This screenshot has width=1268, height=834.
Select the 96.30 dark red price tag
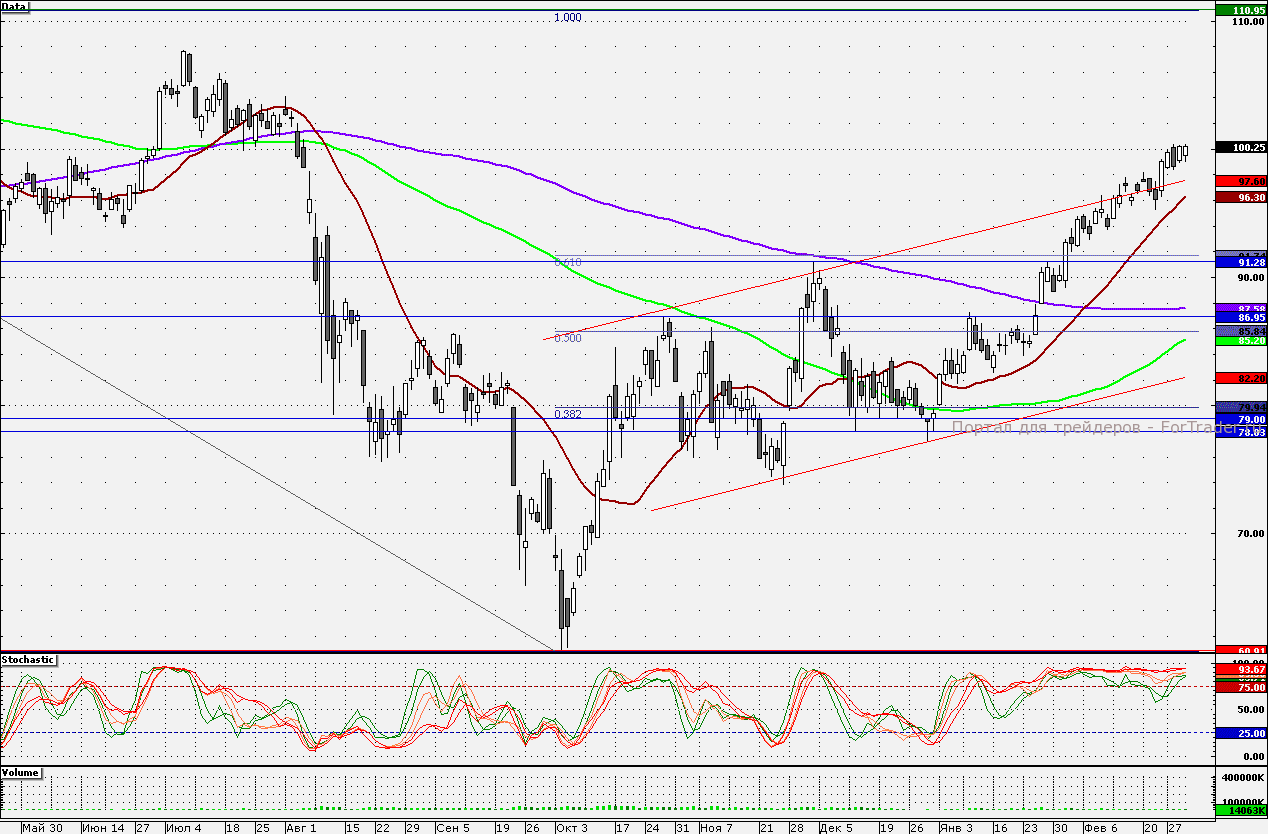[x=1240, y=198]
